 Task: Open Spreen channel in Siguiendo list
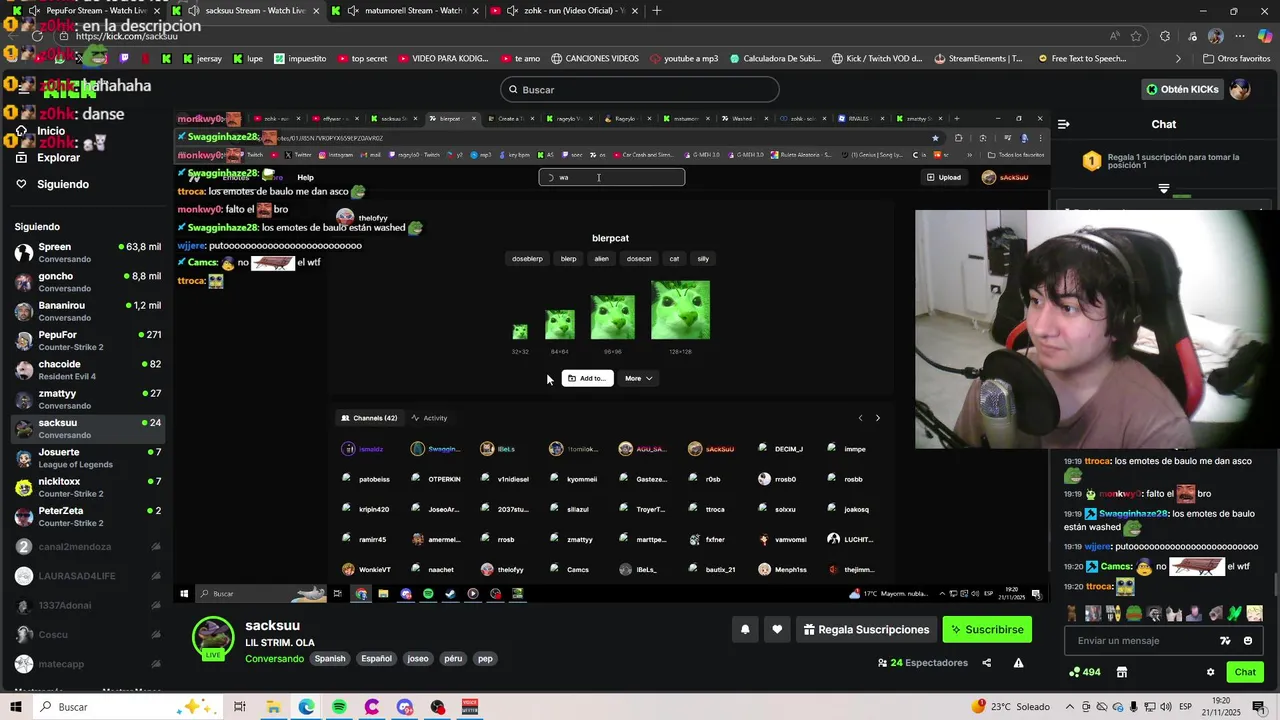(x=88, y=252)
